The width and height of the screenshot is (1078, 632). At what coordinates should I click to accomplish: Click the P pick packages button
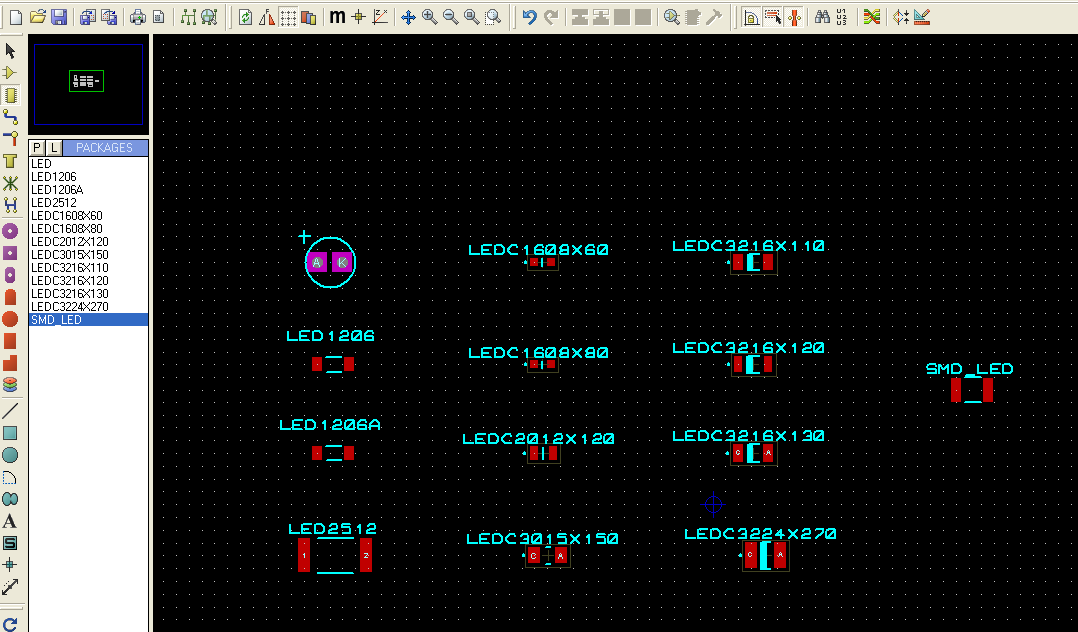click(x=37, y=147)
